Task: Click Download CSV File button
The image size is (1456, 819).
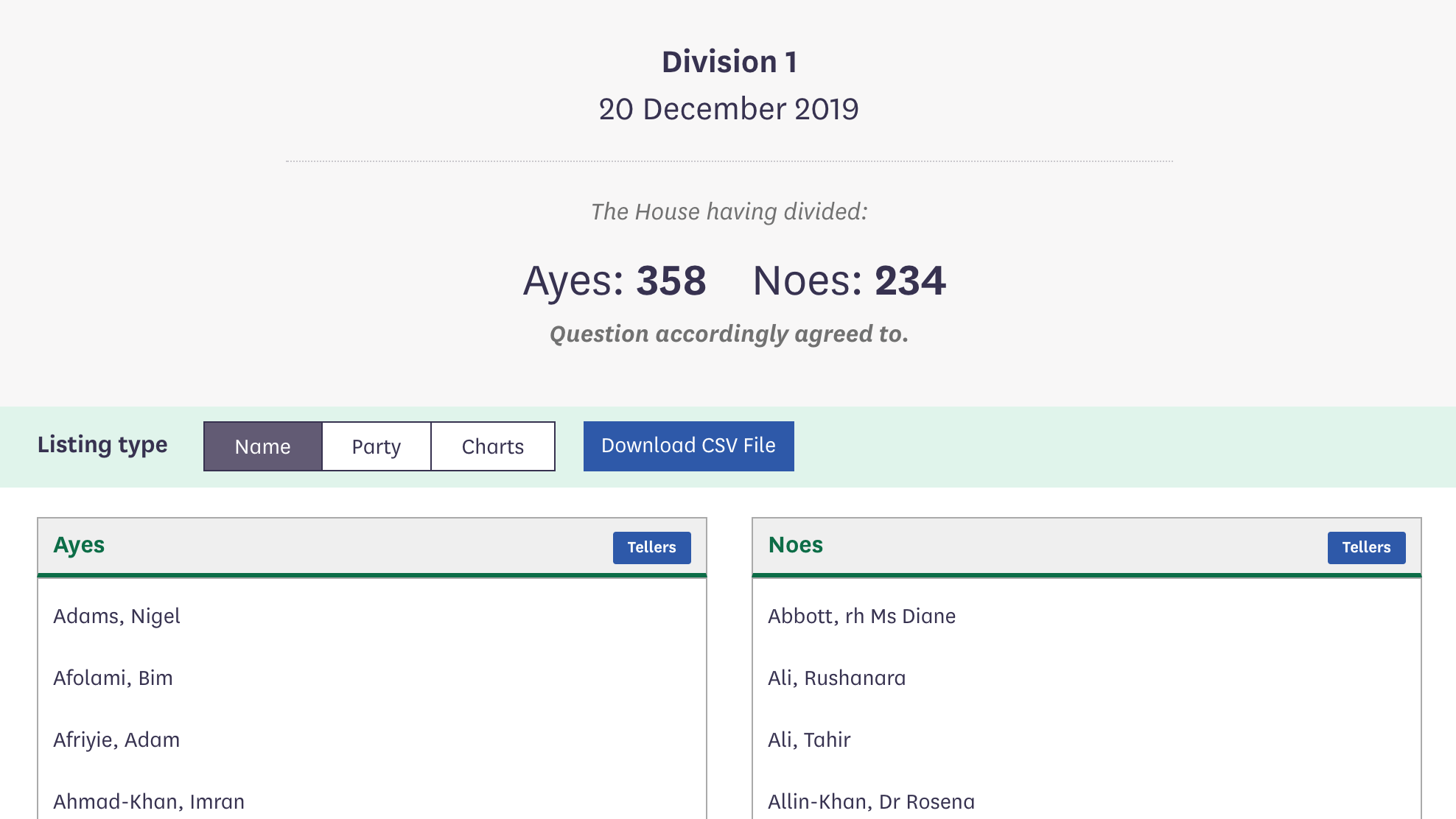Action: (x=688, y=446)
